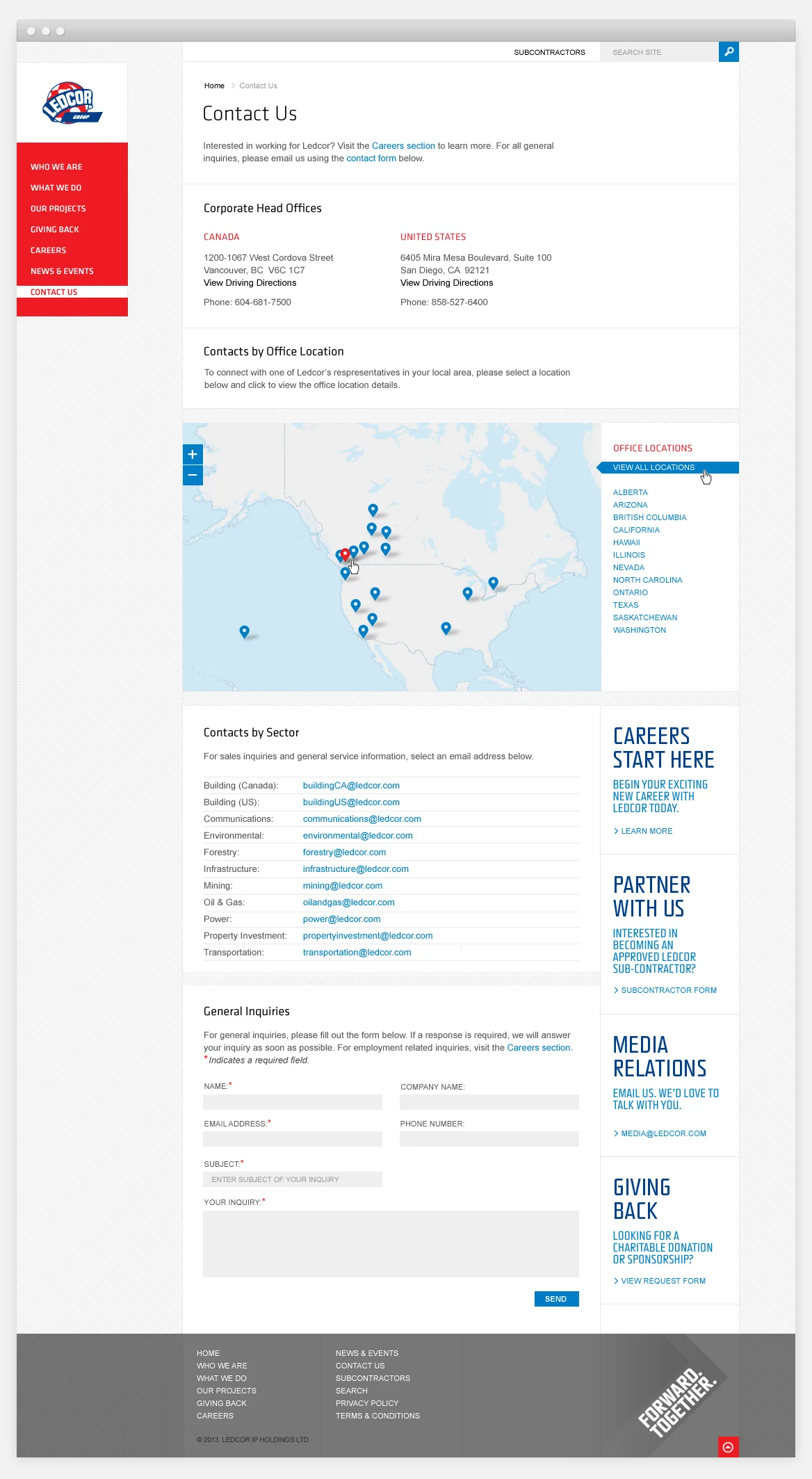
Task: Email forestry@ledcor.com
Action: pos(344,852)
